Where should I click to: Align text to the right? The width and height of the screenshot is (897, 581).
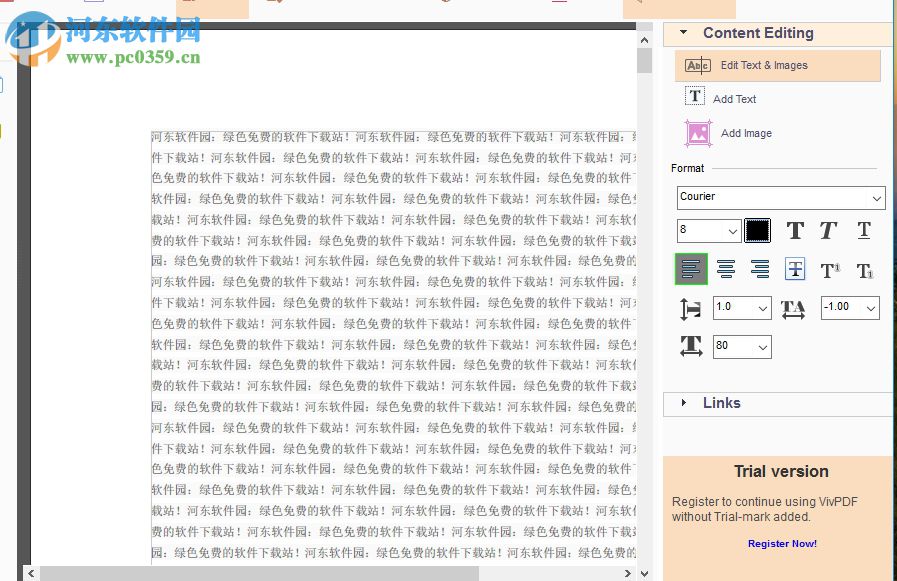[x=760, y=269]
